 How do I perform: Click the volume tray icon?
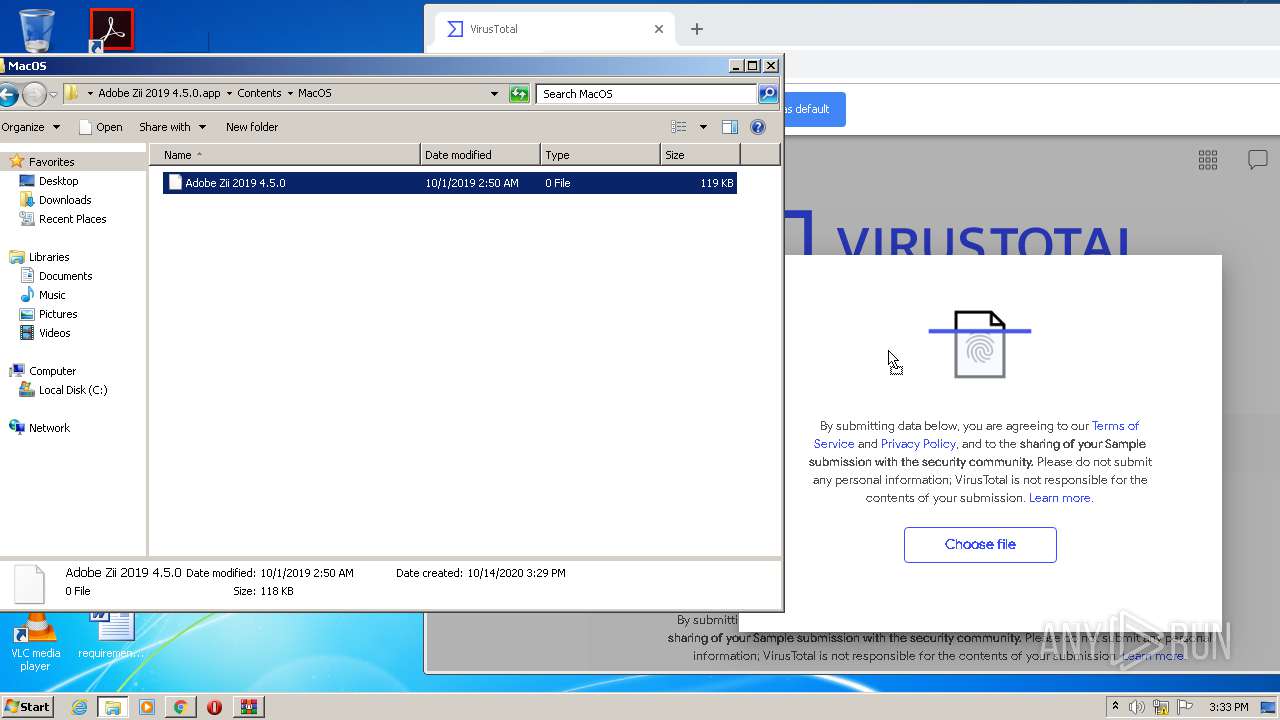tap(1137, 707)
